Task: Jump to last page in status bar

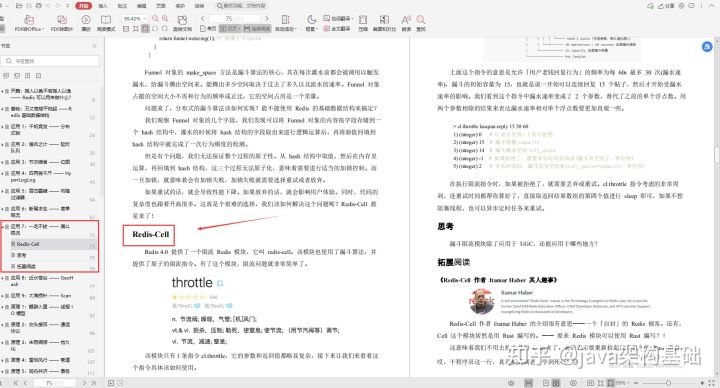Action: [94, 383]
